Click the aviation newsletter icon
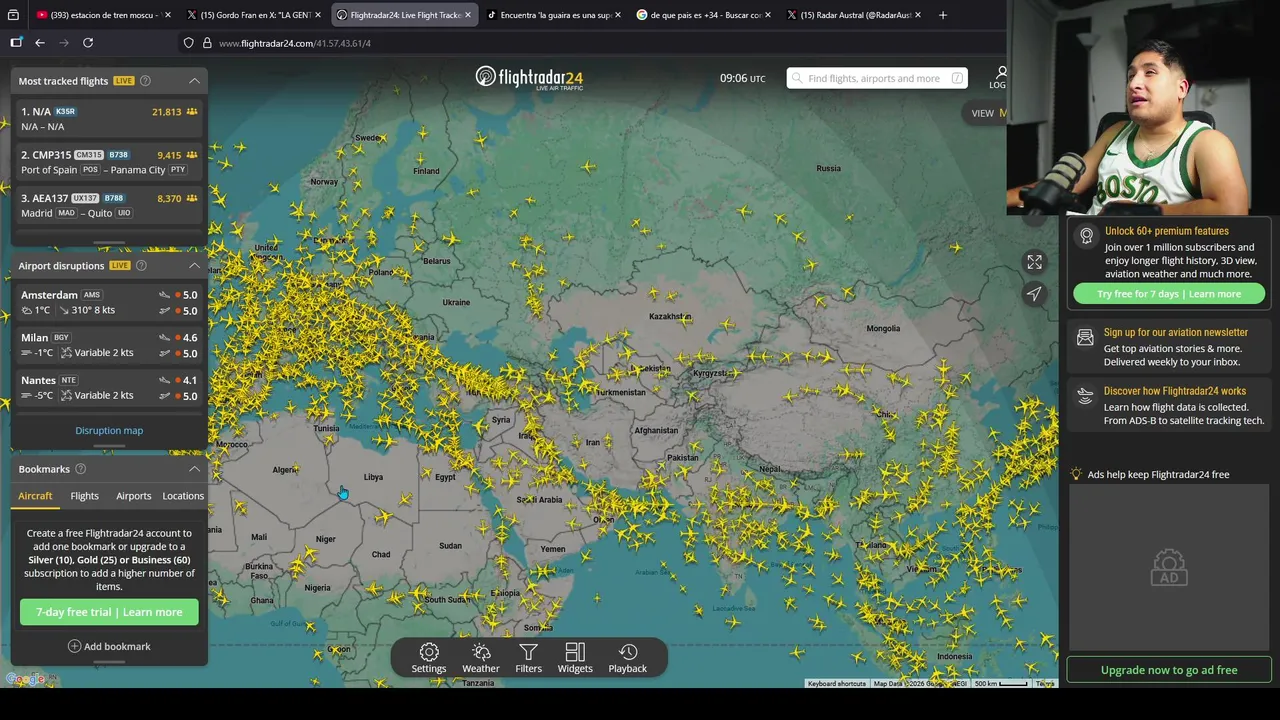 pos(1085,339)
